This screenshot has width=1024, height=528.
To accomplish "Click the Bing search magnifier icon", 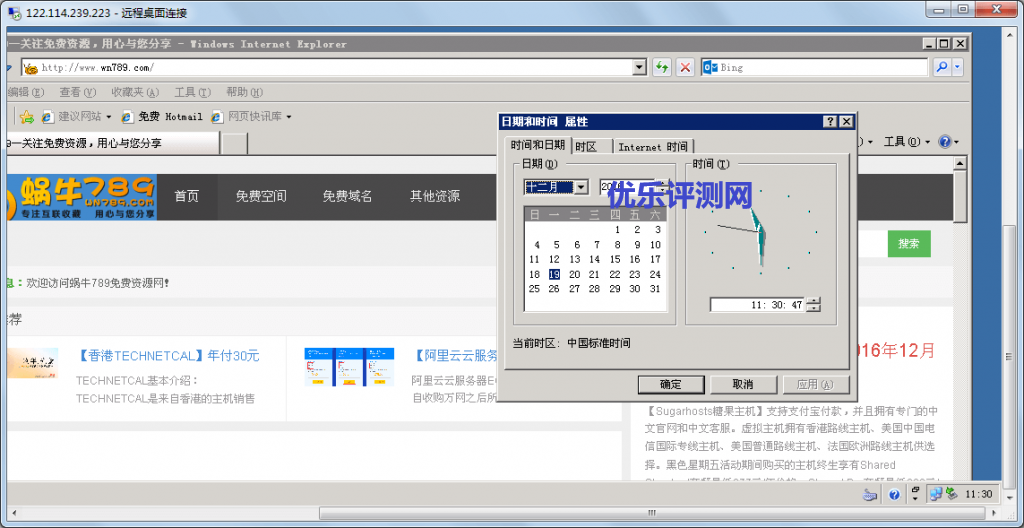I will click(x=941, y=67).
